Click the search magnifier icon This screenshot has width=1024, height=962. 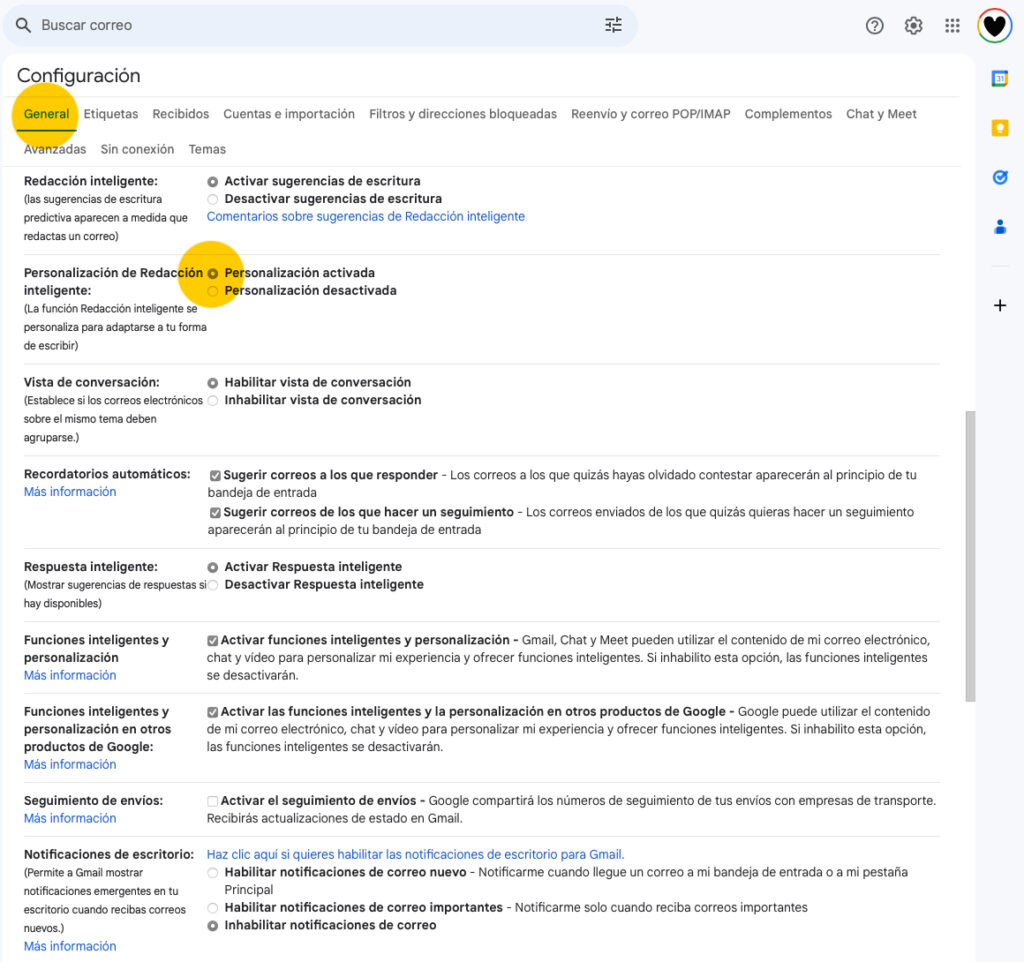(24, 25)
